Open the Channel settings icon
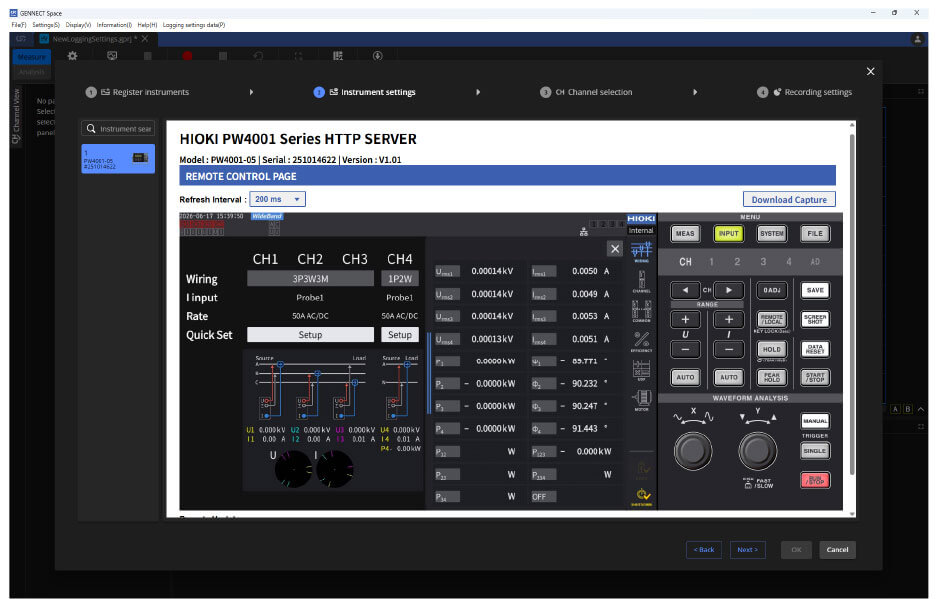This screenshot has height=599, width=937. pyautogui.click(x=641, y=281)
